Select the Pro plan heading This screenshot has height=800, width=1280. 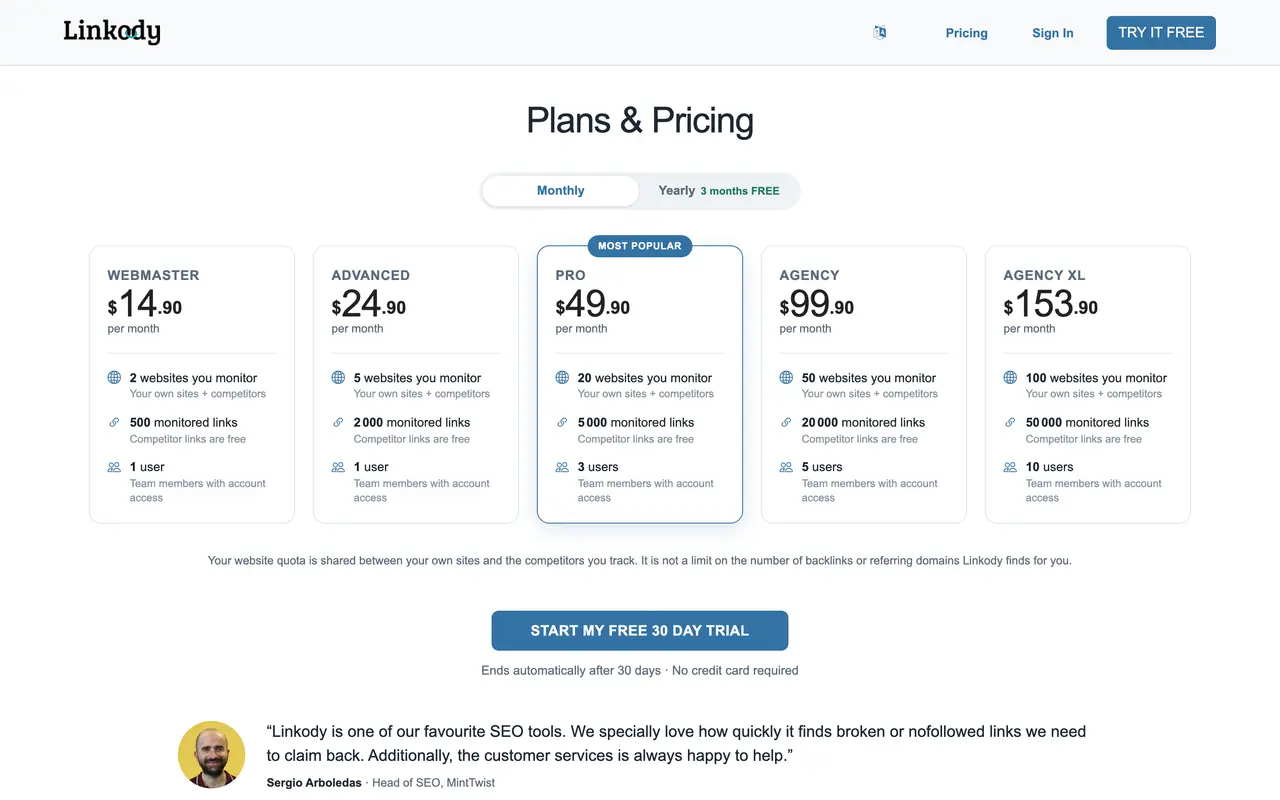click(x=570, y=275)
